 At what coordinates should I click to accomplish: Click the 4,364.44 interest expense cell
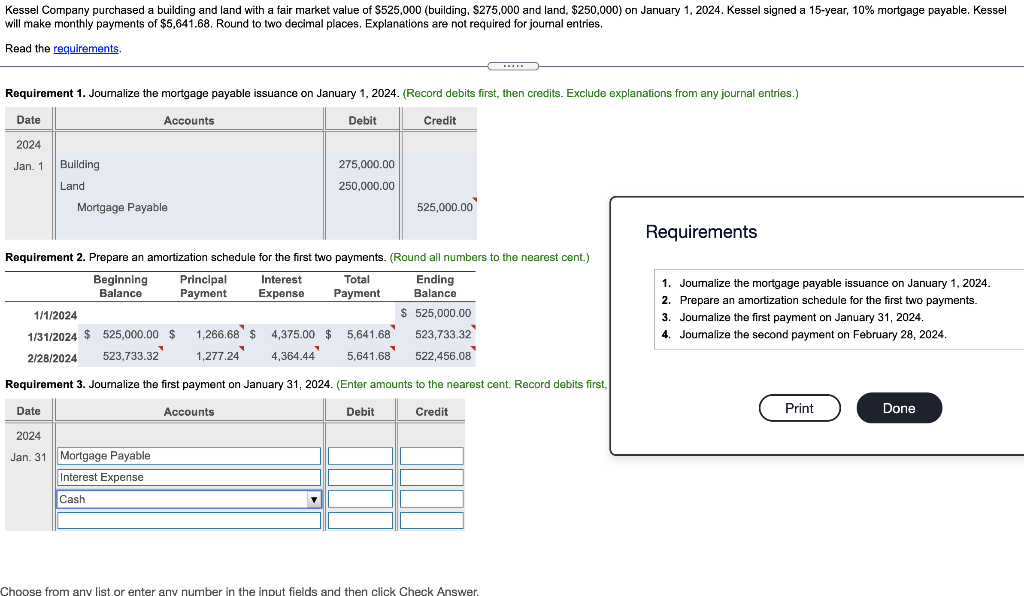coord(293,356)
